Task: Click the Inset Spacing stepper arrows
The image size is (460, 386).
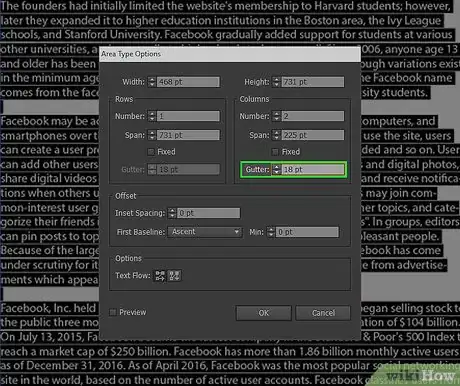Action: click(172, 213)
